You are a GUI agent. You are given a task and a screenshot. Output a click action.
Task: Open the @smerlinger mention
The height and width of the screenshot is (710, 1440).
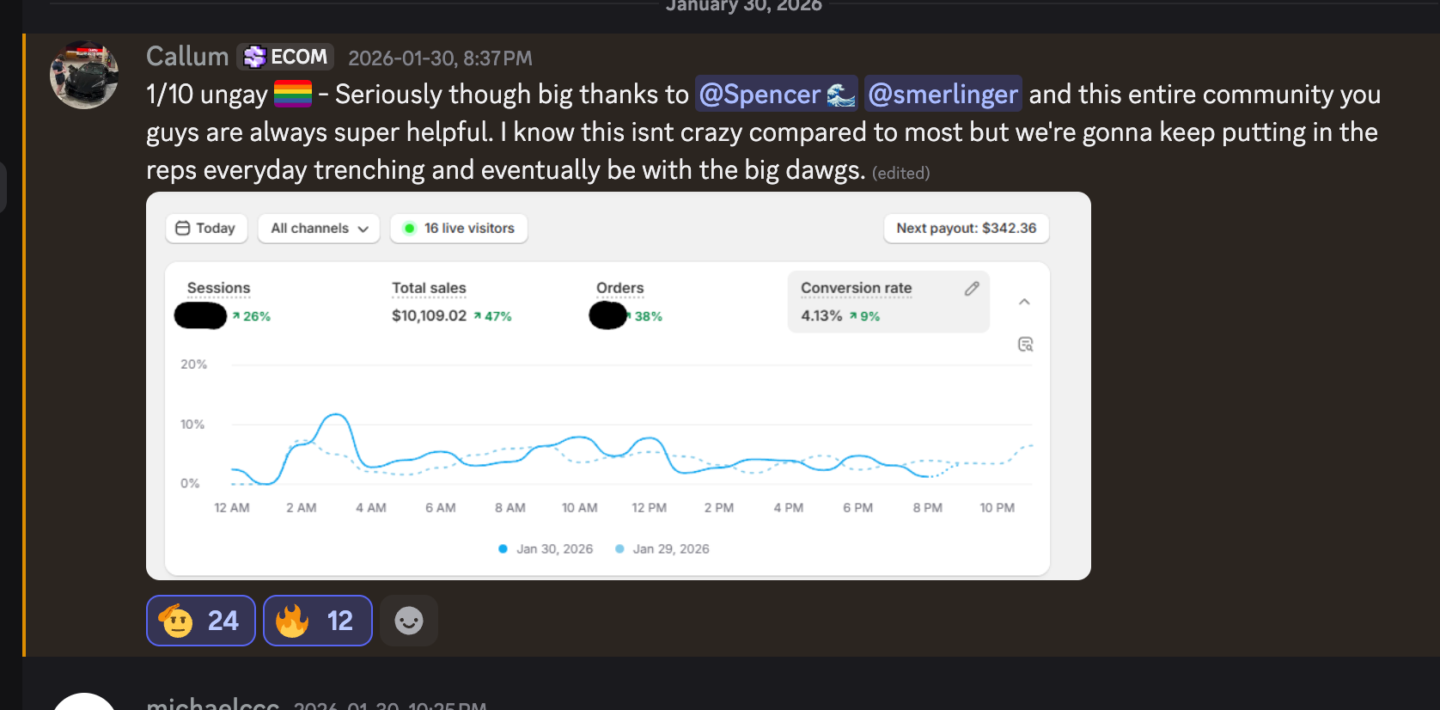click(942, 95)
